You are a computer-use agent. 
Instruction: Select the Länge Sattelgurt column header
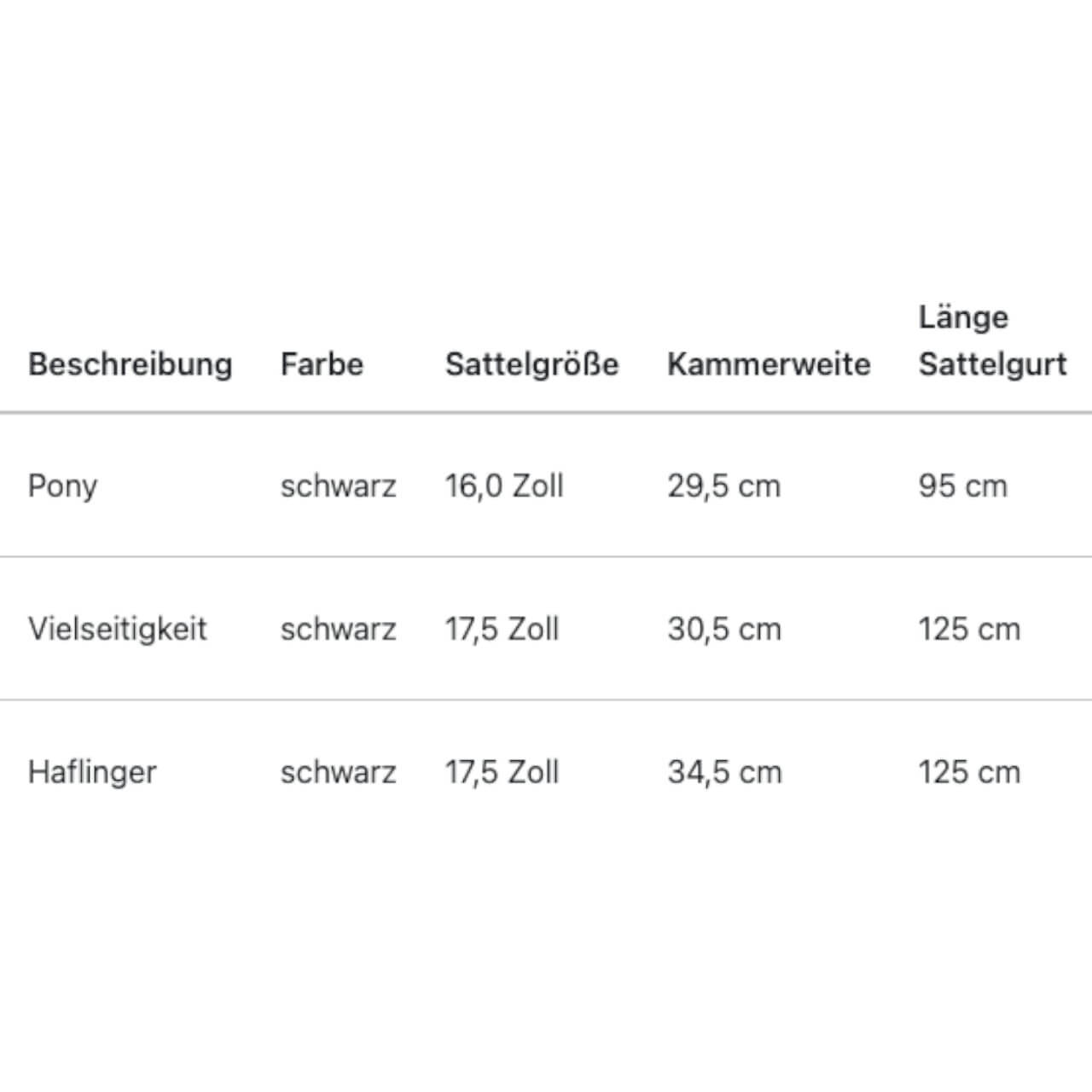(992, 341)
